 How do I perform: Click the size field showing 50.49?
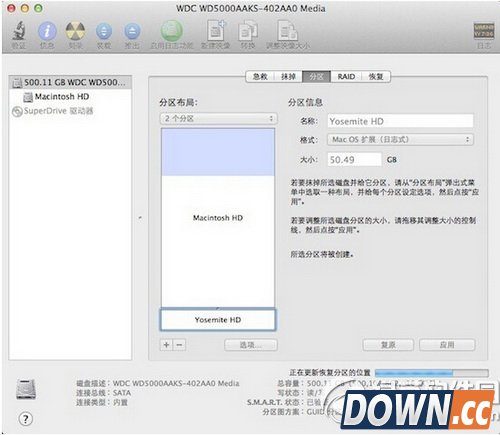[x=354, y=159]
